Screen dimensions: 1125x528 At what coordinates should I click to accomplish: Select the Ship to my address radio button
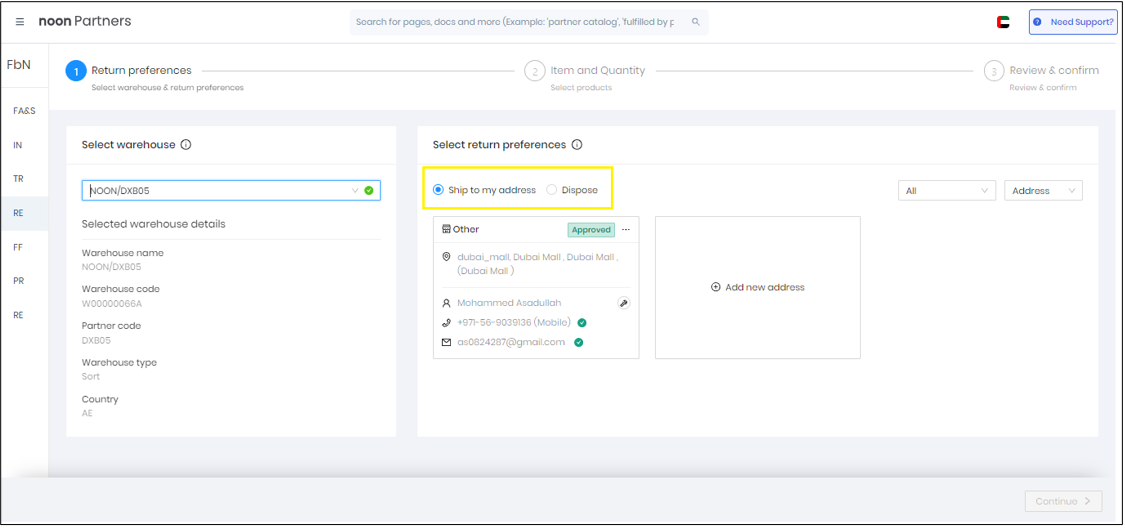click(438, 190)
